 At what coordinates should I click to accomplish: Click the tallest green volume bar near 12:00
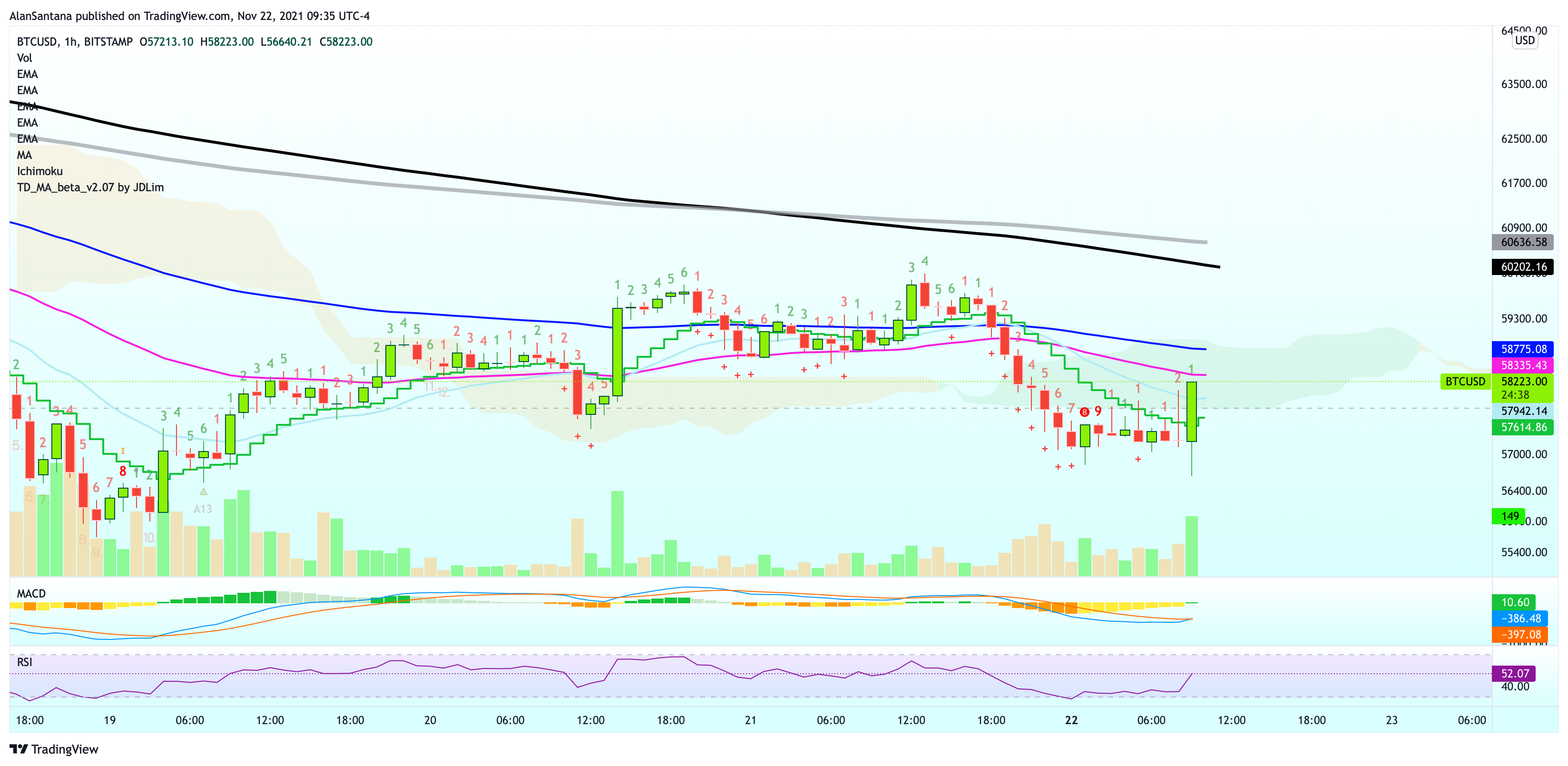click(x=617, y=533)
